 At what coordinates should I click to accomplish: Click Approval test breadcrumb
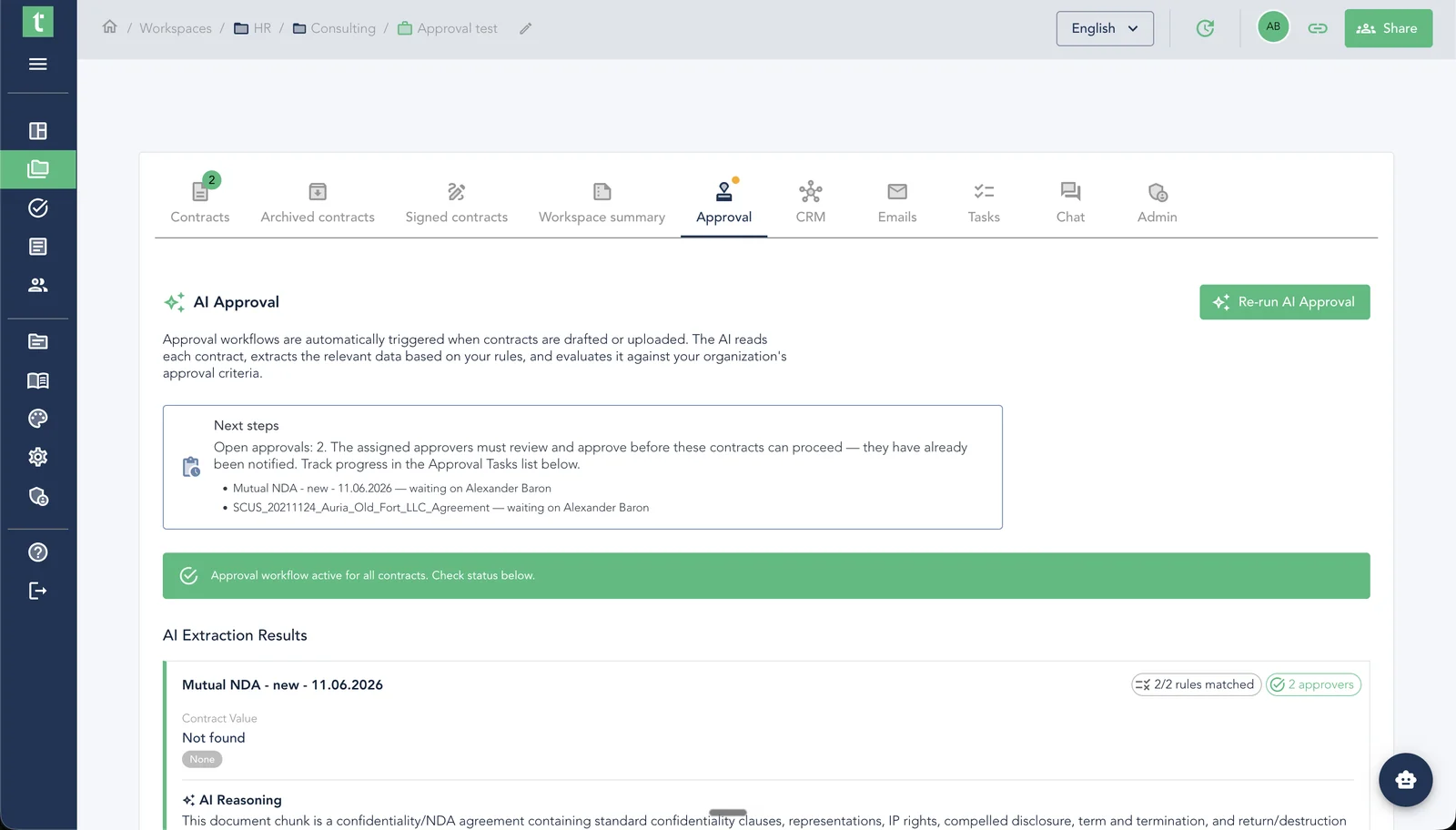(448, 28)
